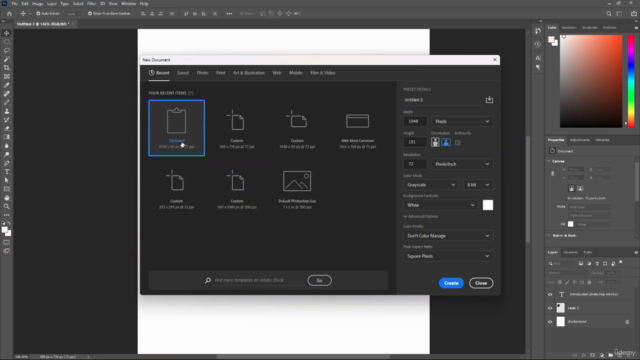Switch to the Saved tab
Viewport: 640px width, 360px height.
[x=183, y=73]
